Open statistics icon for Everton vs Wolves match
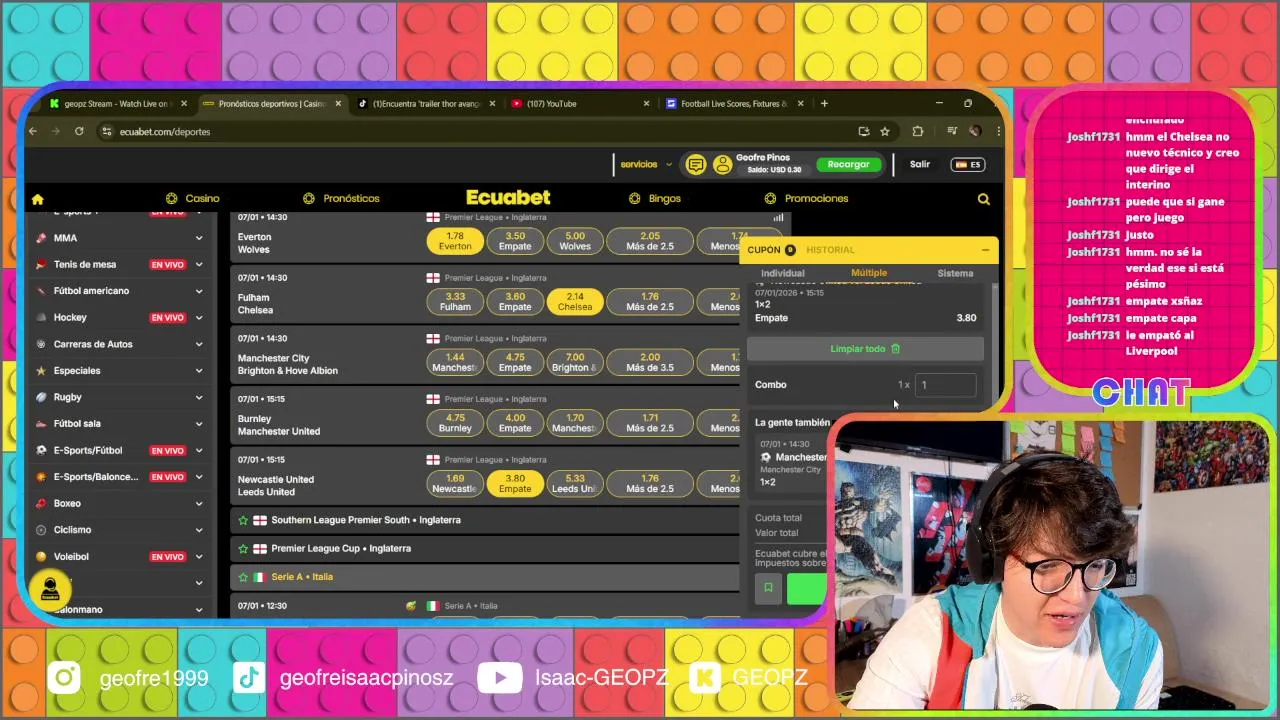Image resolution: width=1280 pixels, height=720 pixels. pyautogui.click(x=778, y=217)
